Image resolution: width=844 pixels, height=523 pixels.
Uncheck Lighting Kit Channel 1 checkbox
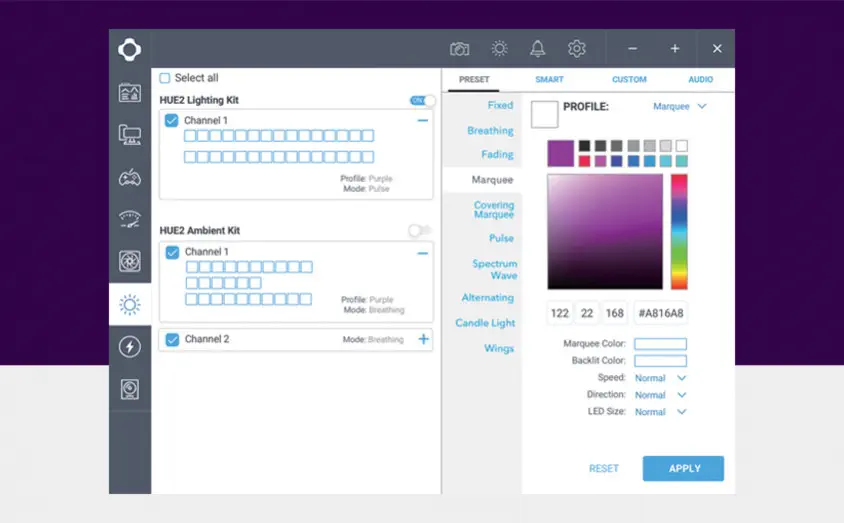(x=171, y=120)
